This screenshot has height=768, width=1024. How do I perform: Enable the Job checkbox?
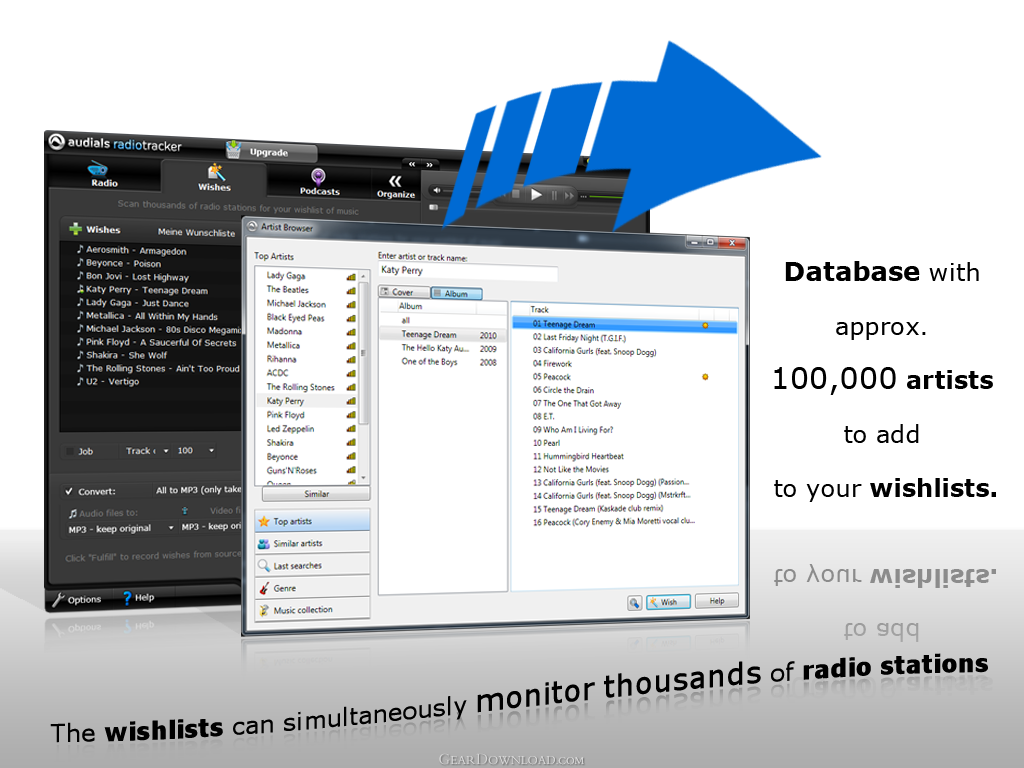[x=71, y=451]
